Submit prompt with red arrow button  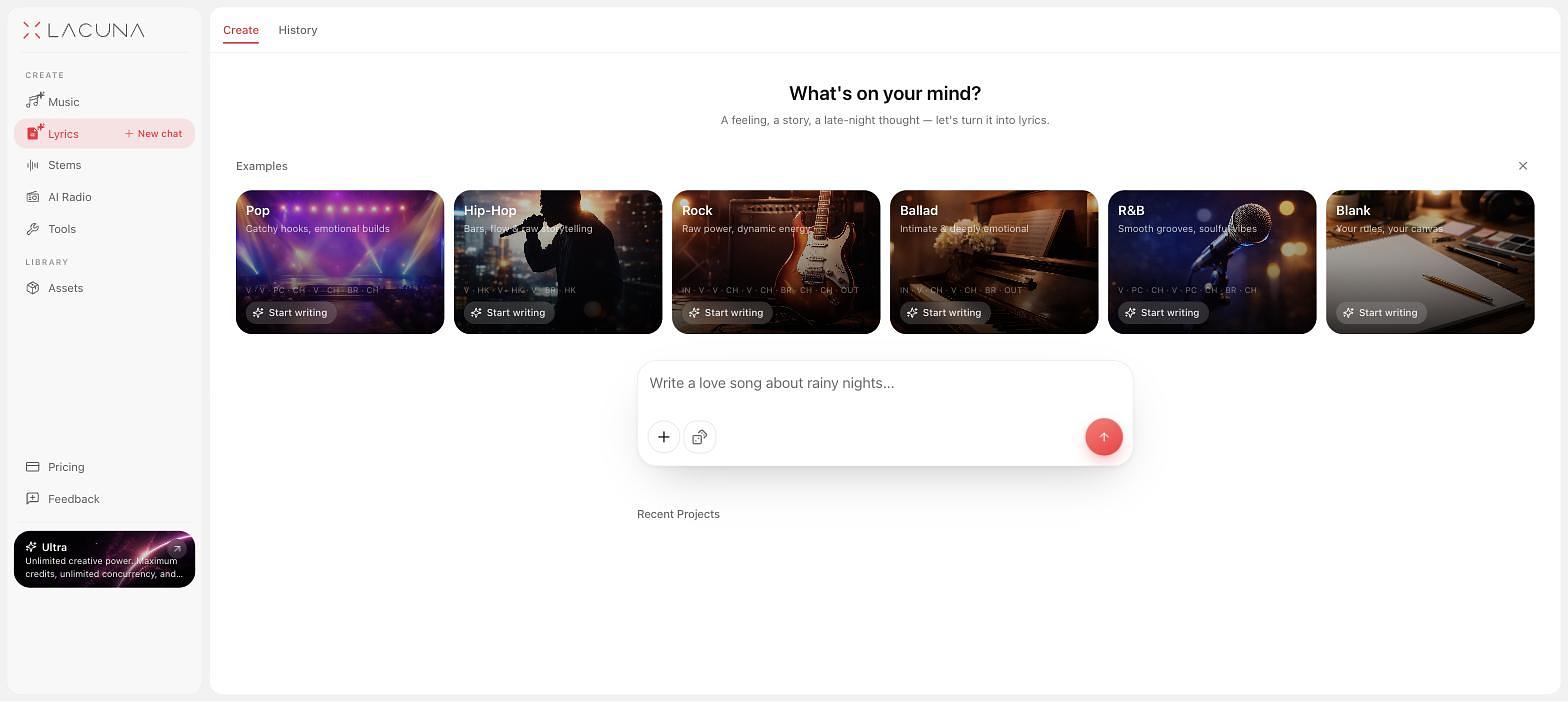pos(1104,437)
